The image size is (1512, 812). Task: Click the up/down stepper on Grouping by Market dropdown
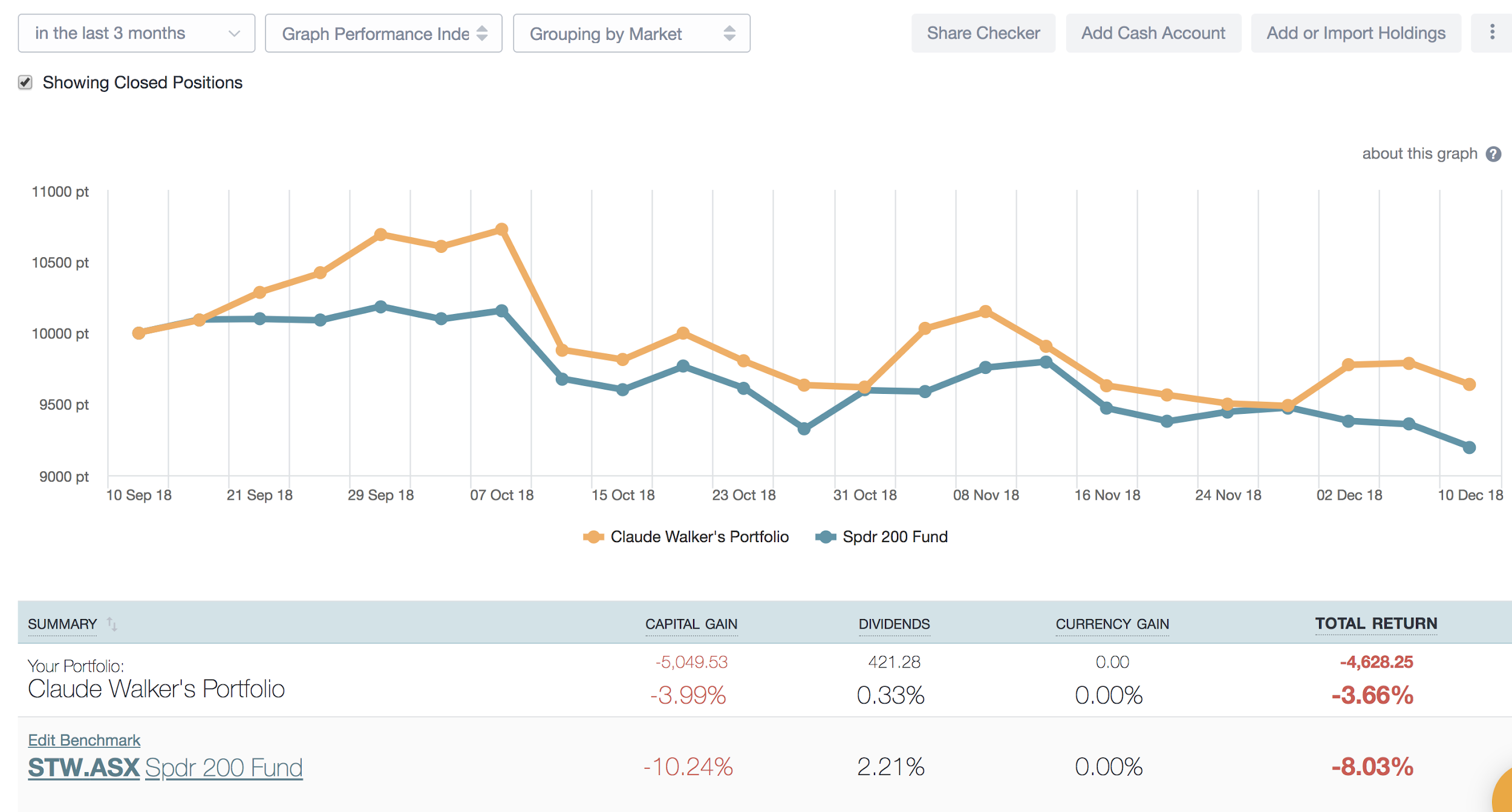pyautogui.click(x=729, y=34)
